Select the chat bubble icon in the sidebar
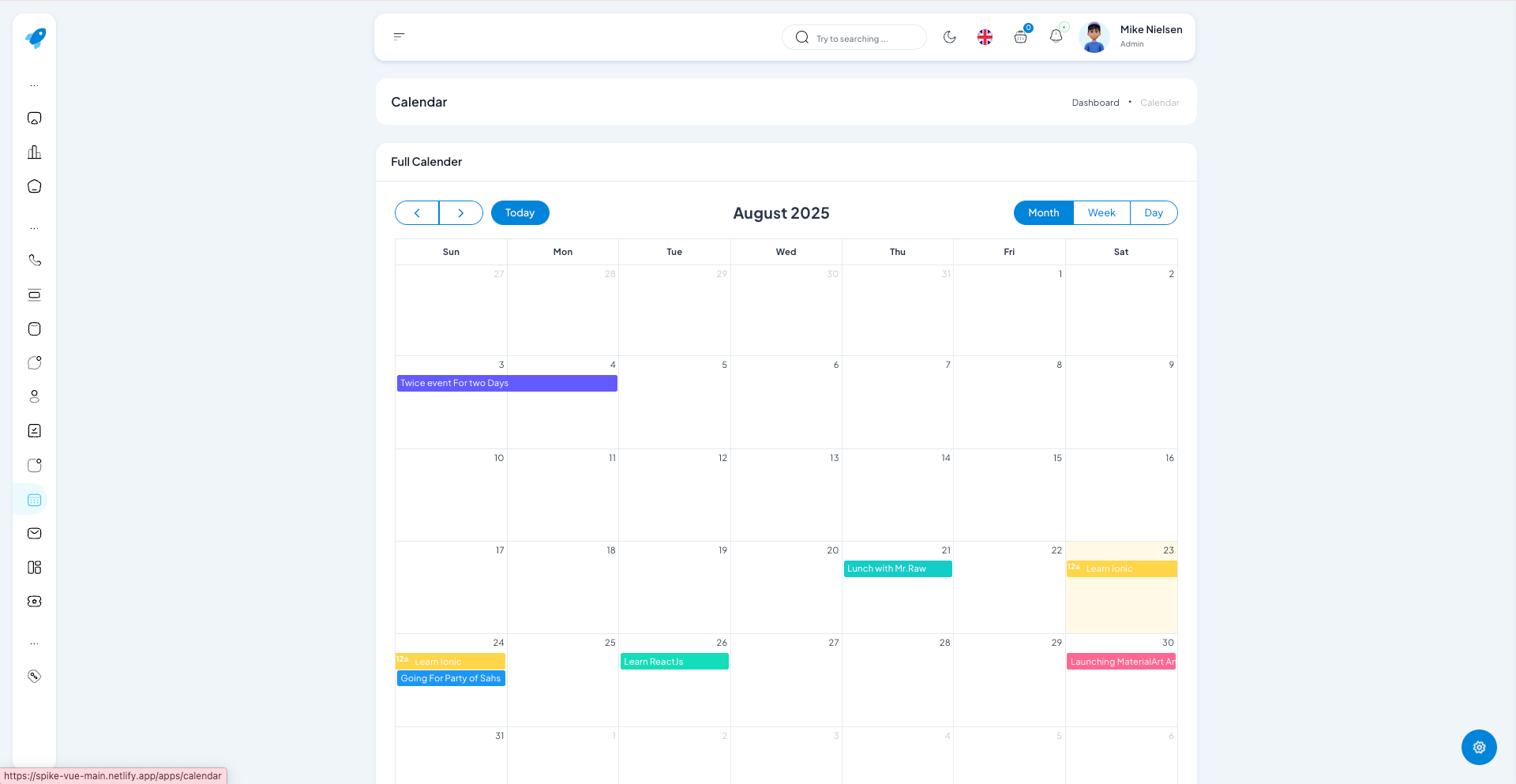The height and width of the screenshot is (784, 1516). click(34, 362)
